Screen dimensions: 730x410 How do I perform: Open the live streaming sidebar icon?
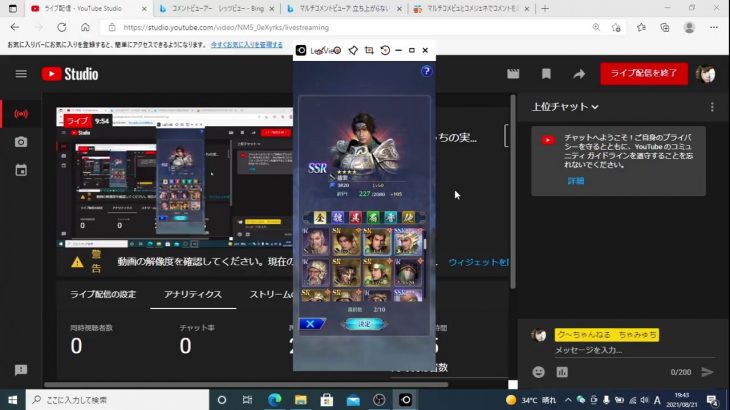pyautogui.click(x=21, y=114)
